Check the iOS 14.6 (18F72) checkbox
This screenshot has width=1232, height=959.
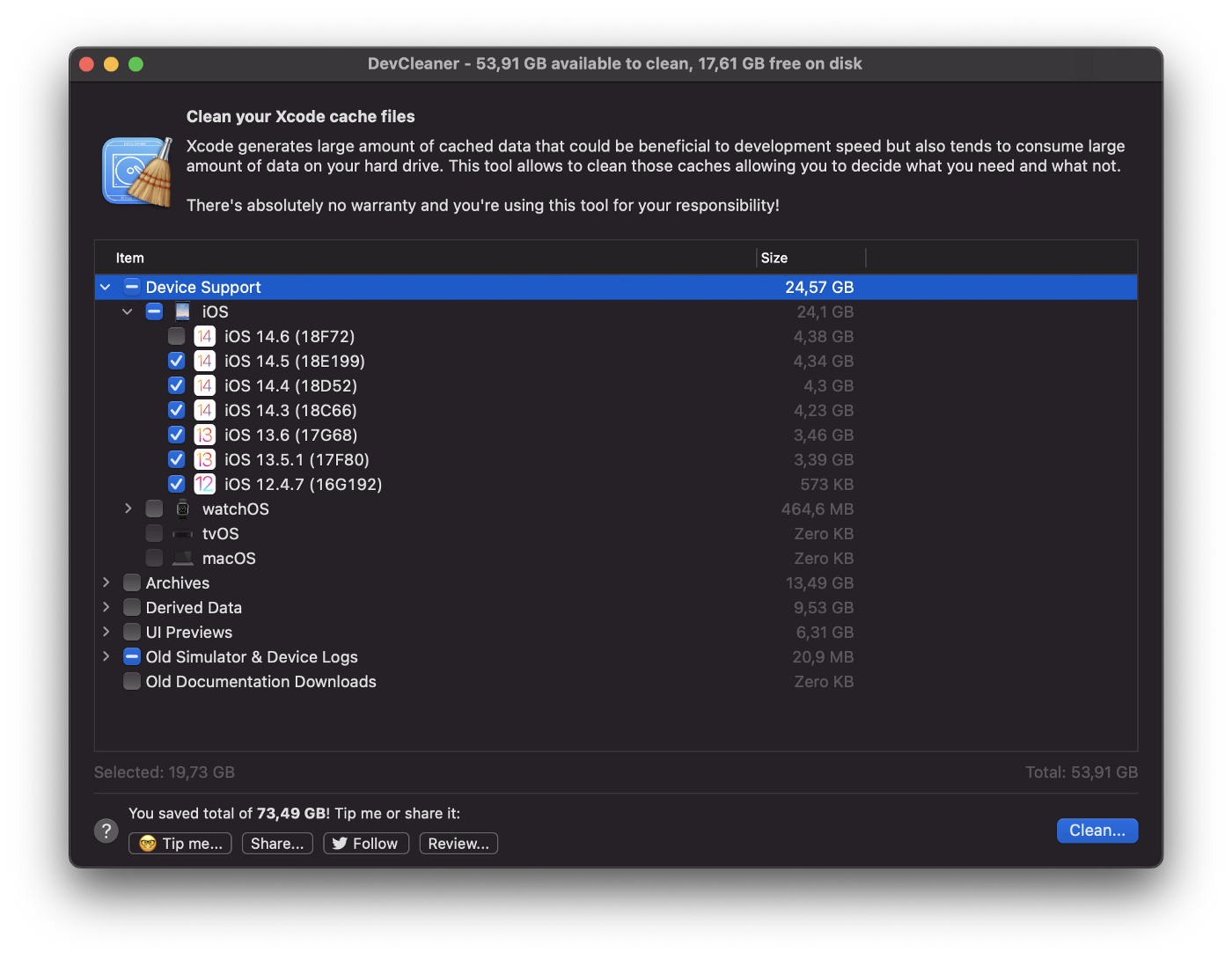coord(176,336)
